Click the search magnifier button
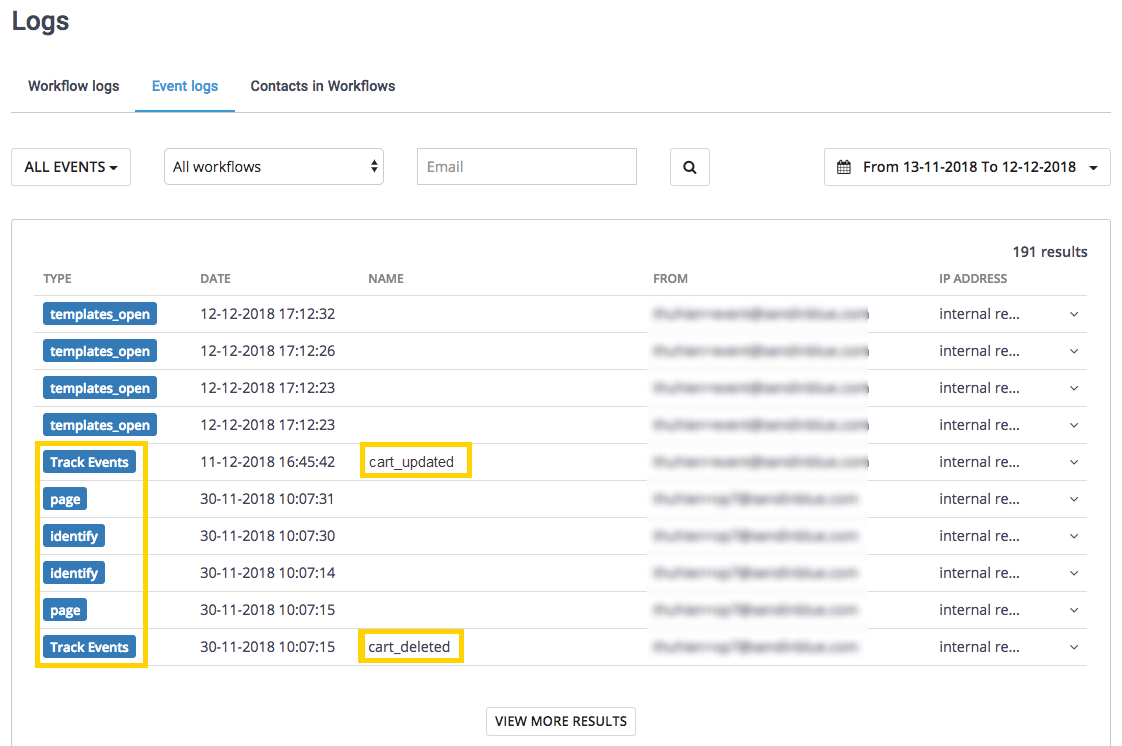Image resolution: width=1122 pixels, height=746 pixels. pos(689,167)
